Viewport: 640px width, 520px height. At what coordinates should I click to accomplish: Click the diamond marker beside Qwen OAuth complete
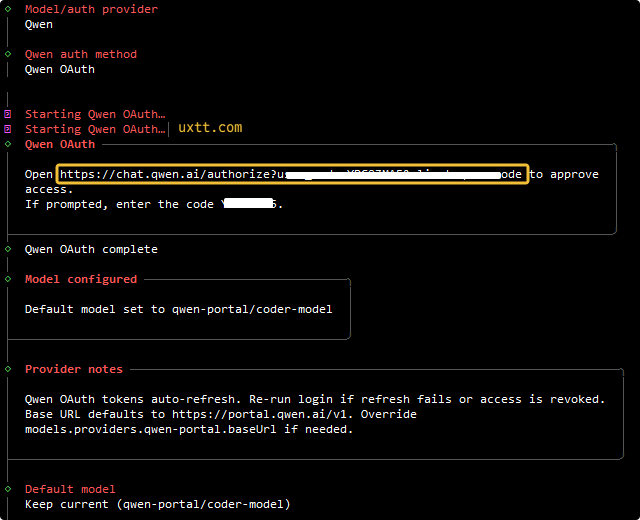click(x=8, y=249)
